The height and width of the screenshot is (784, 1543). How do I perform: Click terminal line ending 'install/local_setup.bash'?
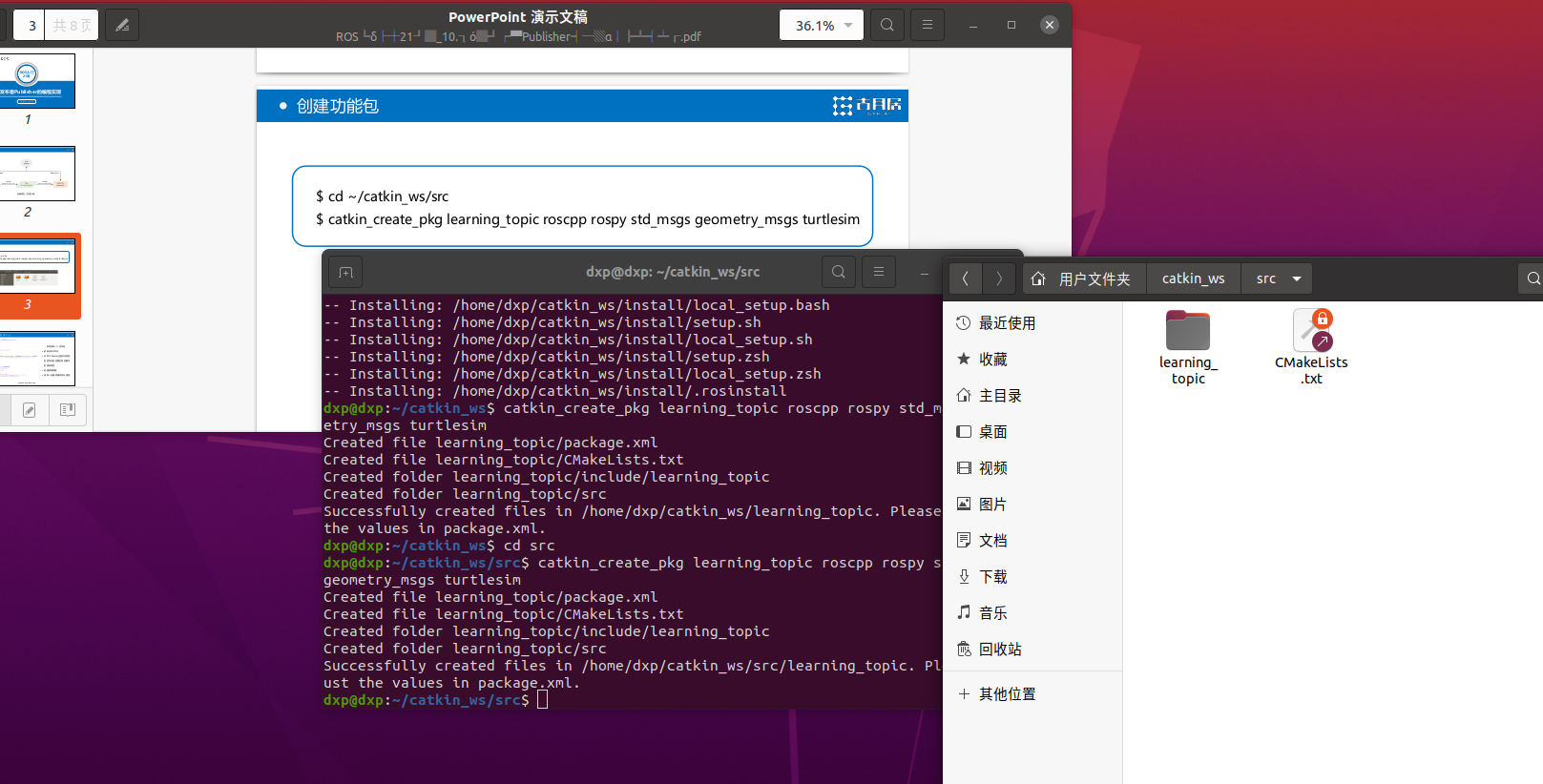[x=576, y=305]
